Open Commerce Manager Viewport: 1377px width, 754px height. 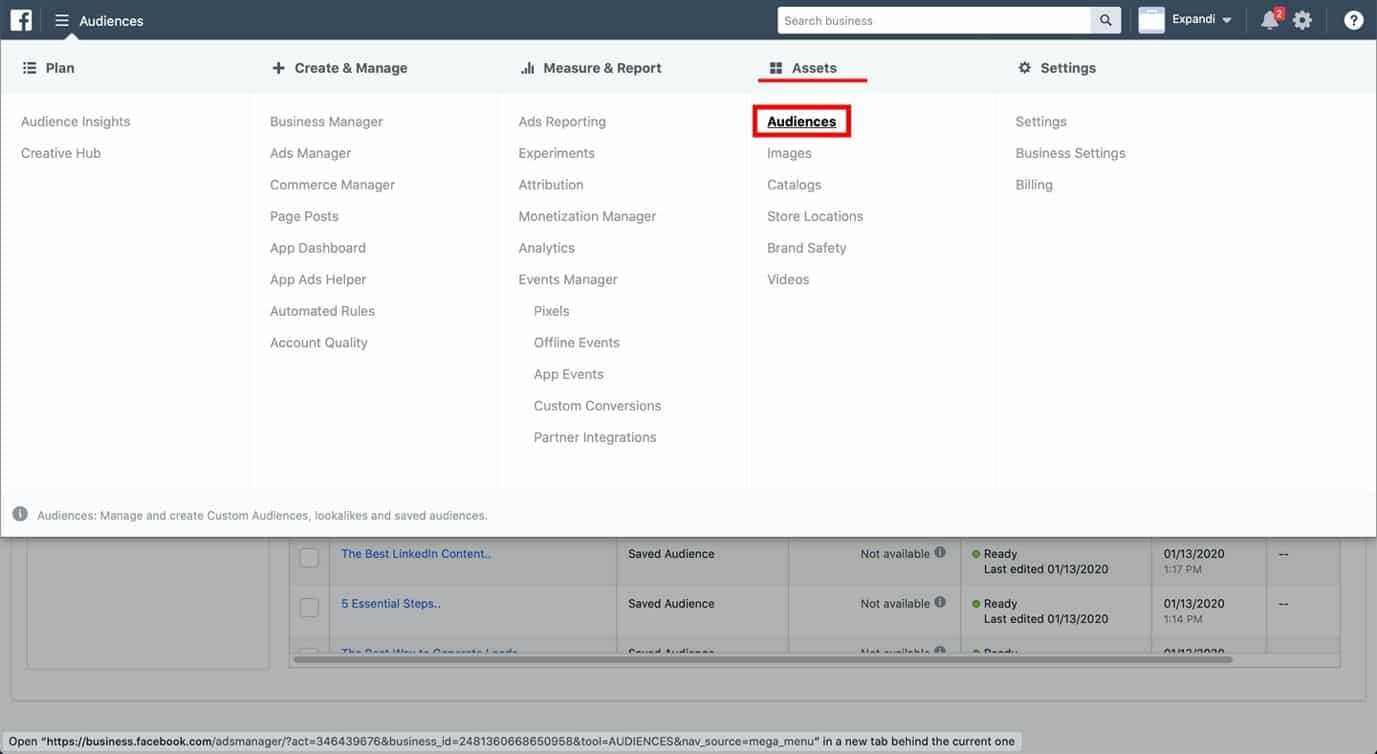332,185
